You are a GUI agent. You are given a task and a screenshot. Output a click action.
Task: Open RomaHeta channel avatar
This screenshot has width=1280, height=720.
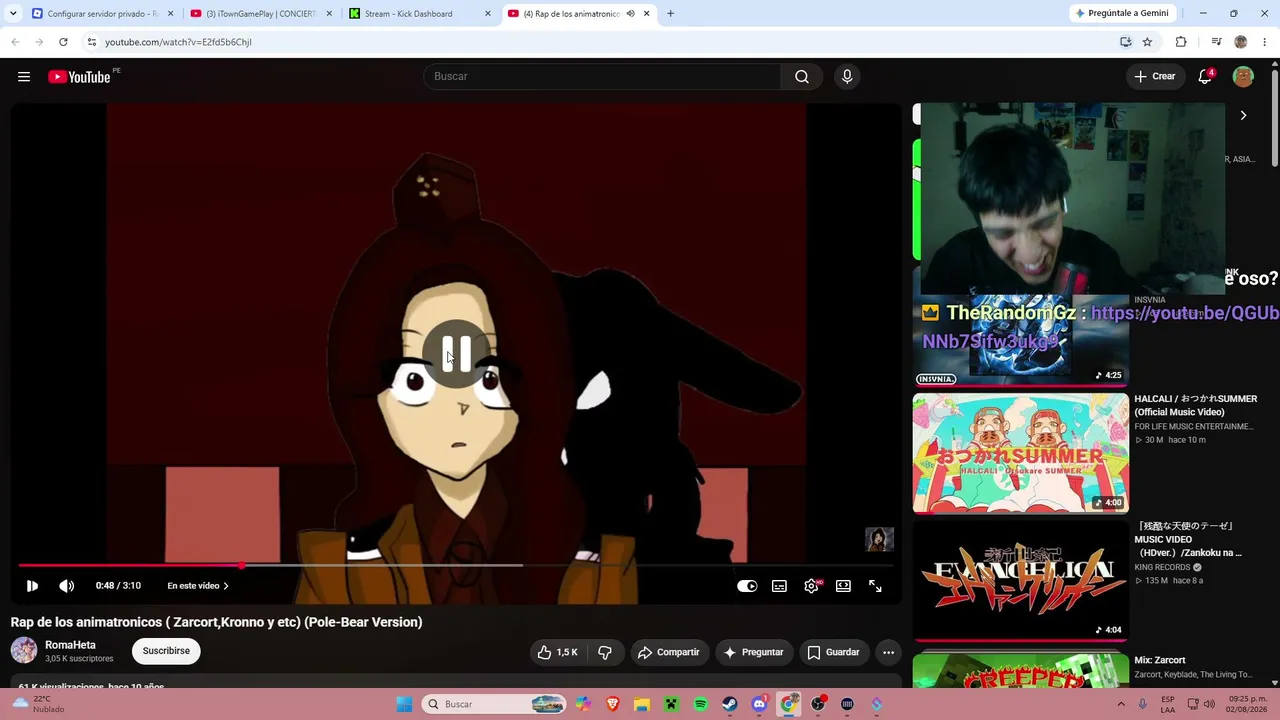pos(24,651)
